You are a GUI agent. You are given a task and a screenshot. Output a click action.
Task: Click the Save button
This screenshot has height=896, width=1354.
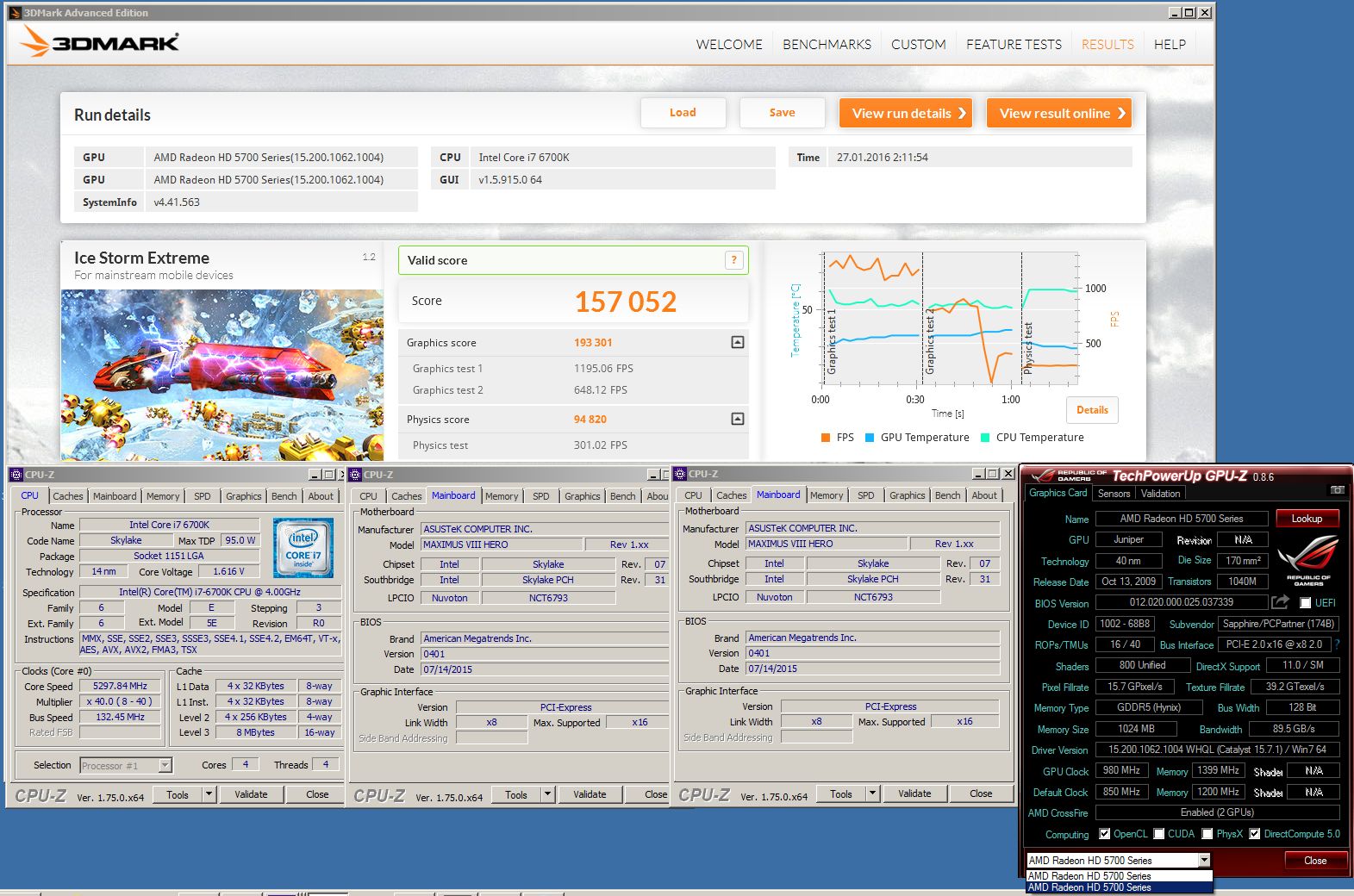pyautogui.click(x=782, y=113)
